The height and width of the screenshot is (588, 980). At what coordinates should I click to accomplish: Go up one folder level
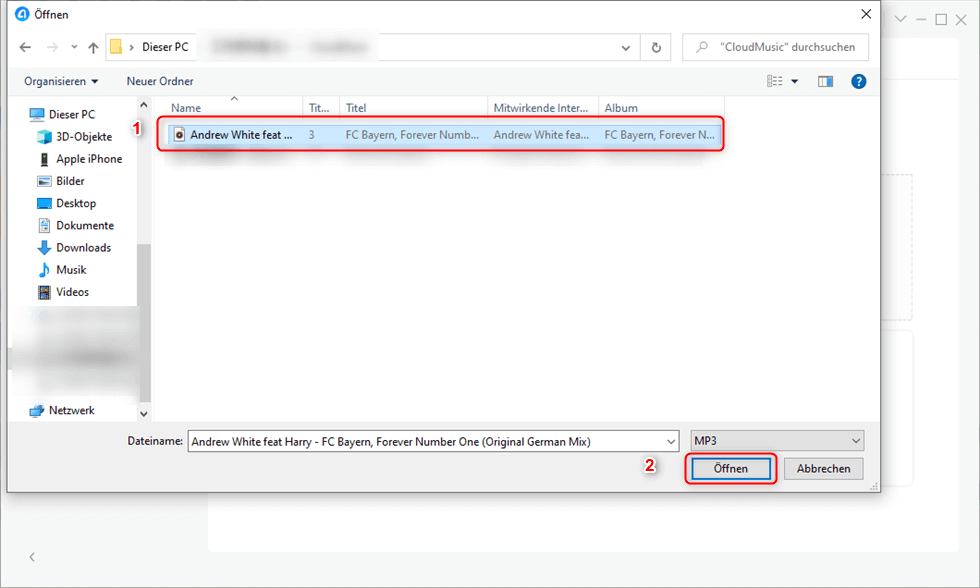tap(93, 47)
